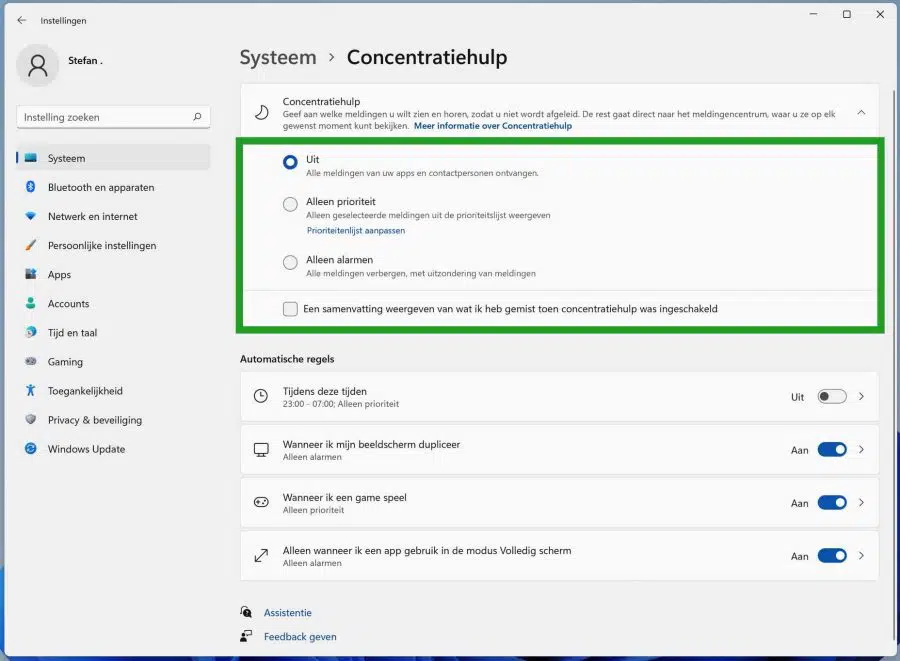The width and height of the screenshot is (900, 661).
Task: Open Toegankelijkheid settings
Action: 113,391
